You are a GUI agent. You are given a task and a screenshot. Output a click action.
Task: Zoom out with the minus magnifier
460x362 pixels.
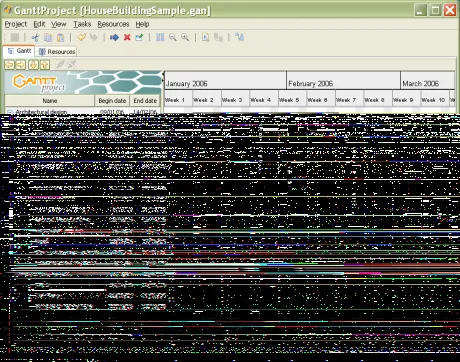point(173,37)
